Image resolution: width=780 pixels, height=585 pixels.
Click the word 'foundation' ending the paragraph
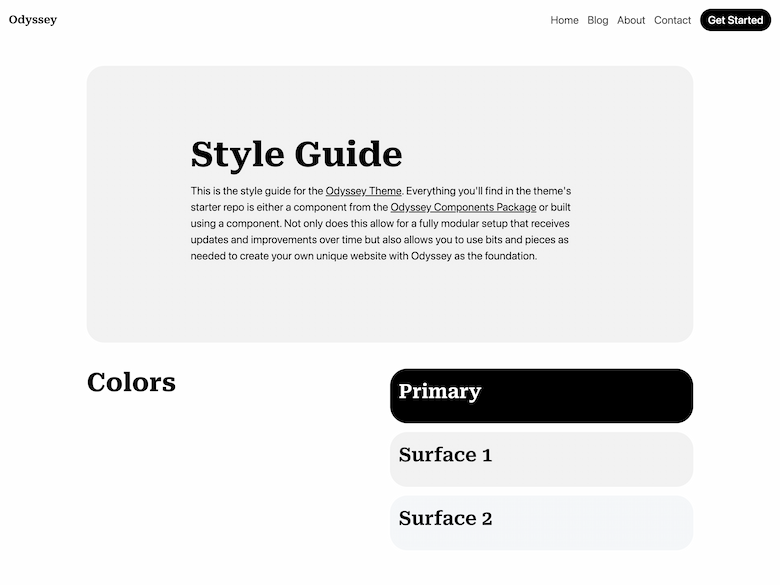(509, 256)
